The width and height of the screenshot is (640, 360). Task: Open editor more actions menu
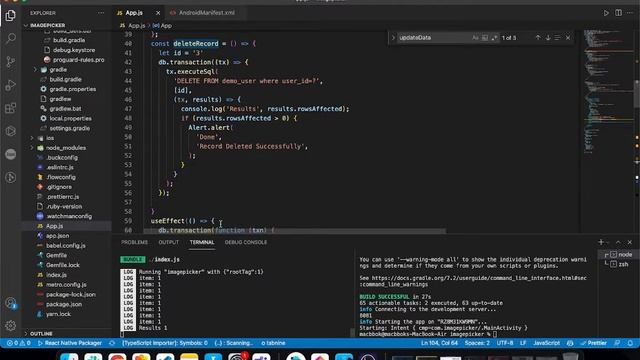point(630,13)
